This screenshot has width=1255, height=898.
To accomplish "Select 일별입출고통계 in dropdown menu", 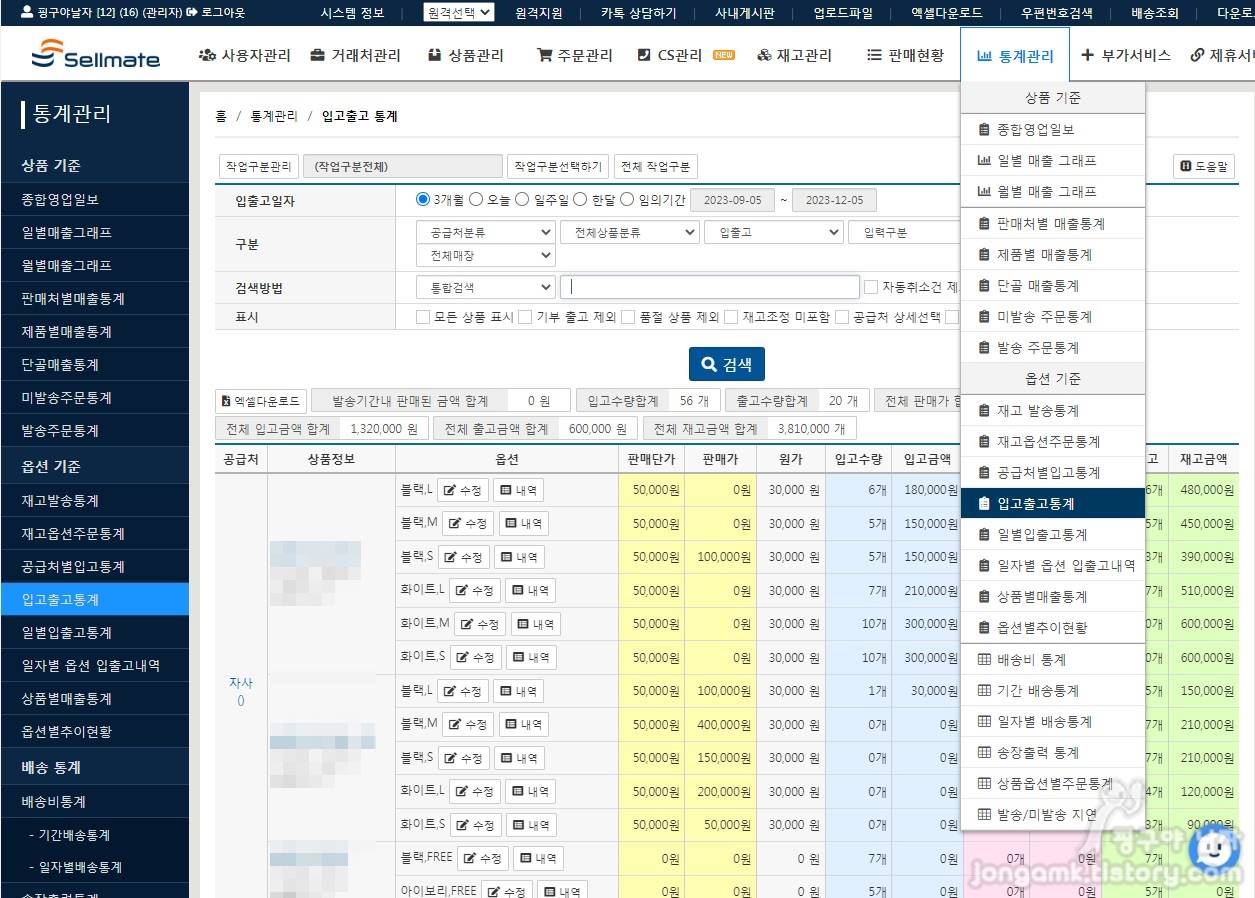I will [x=1052, y=534].
